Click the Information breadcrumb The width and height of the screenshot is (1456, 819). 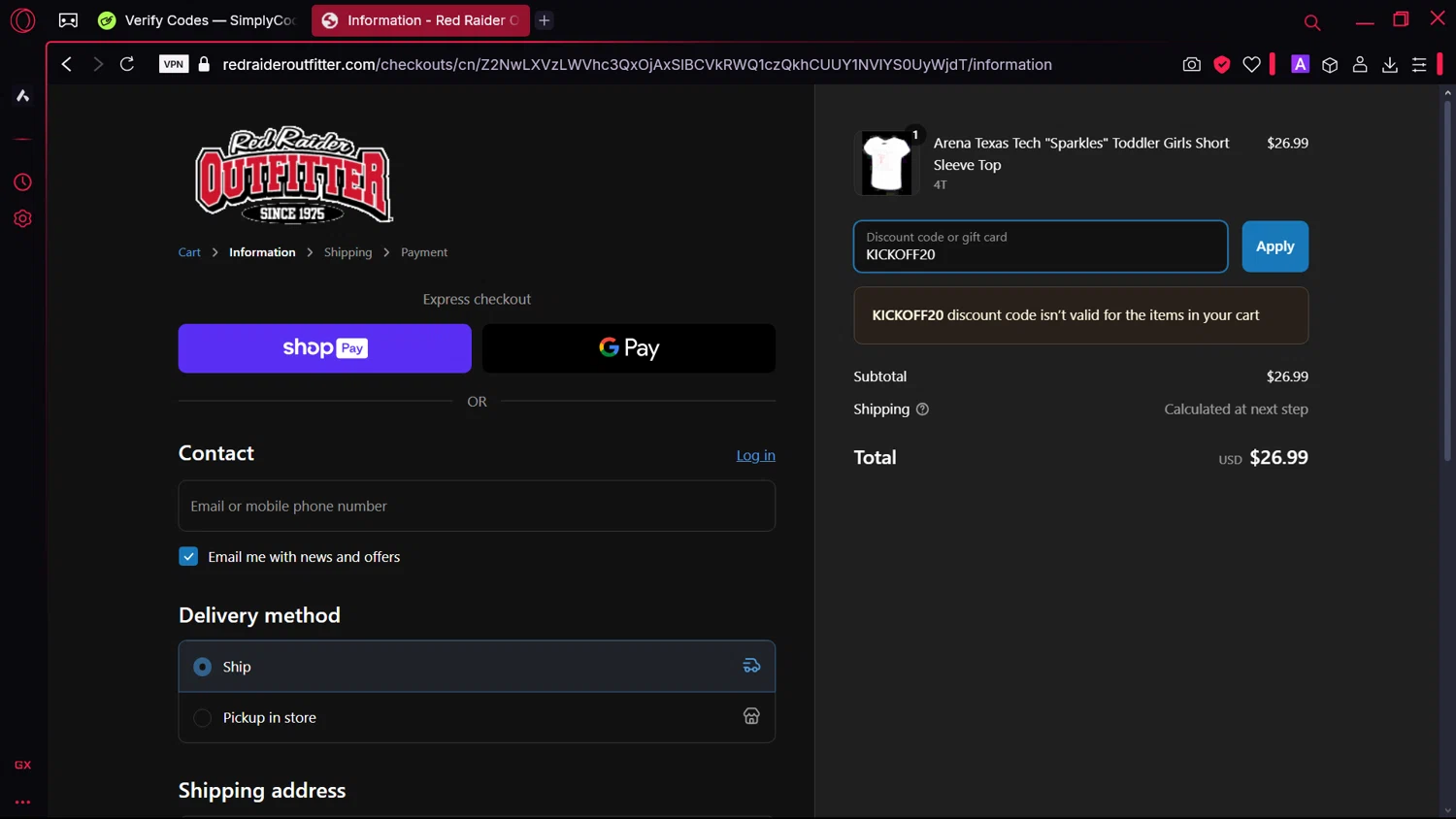262,252
